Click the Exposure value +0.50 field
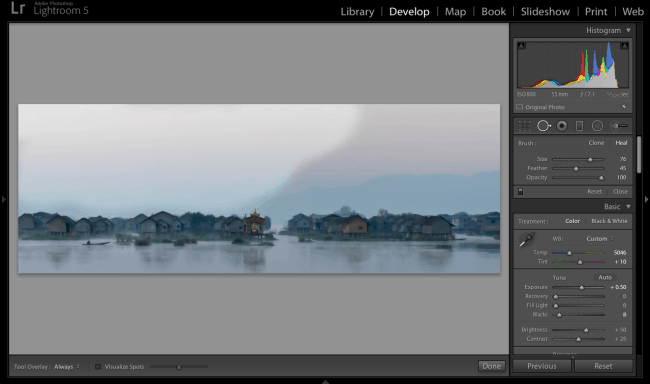Viewport: 650px width, 384px height. (x=618, y=287)
